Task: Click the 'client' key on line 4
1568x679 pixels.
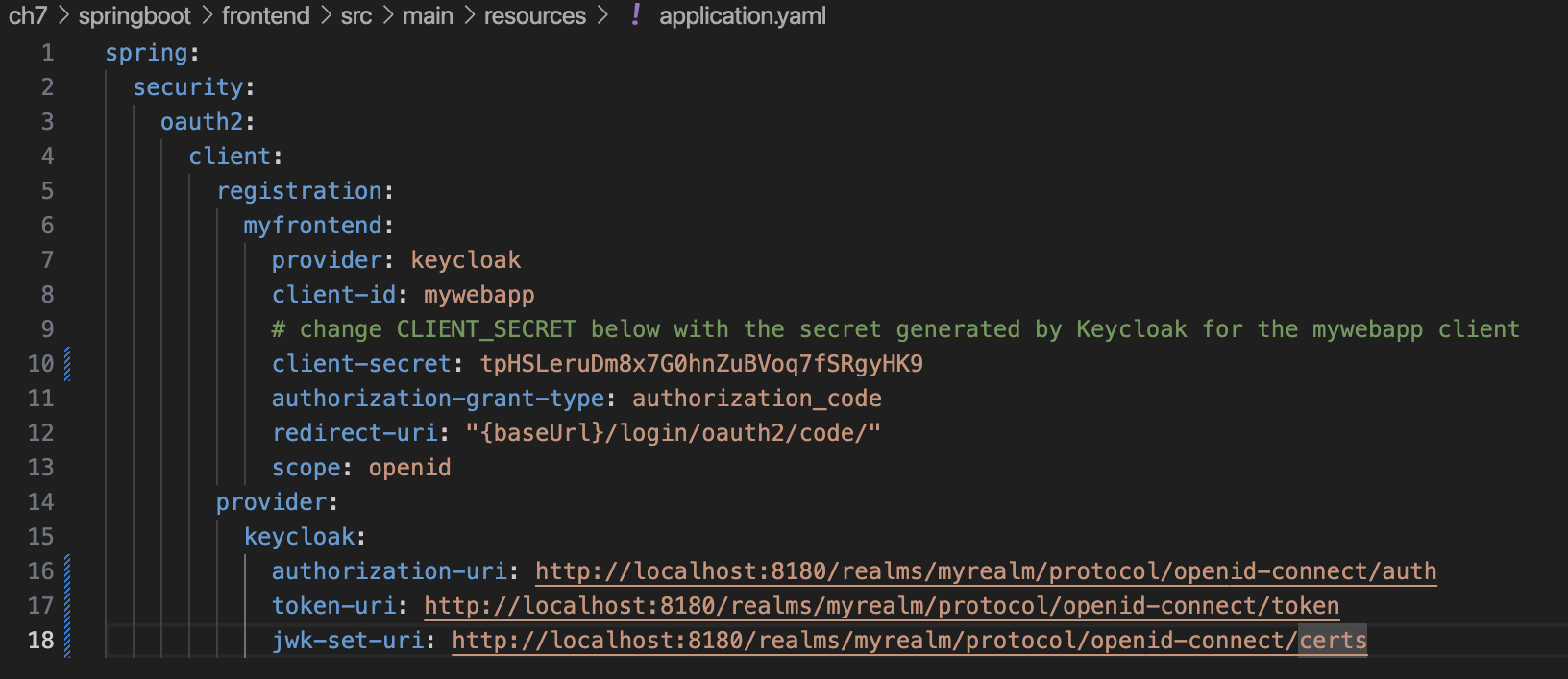Action: pyautogui.click(x=230, y=157)
